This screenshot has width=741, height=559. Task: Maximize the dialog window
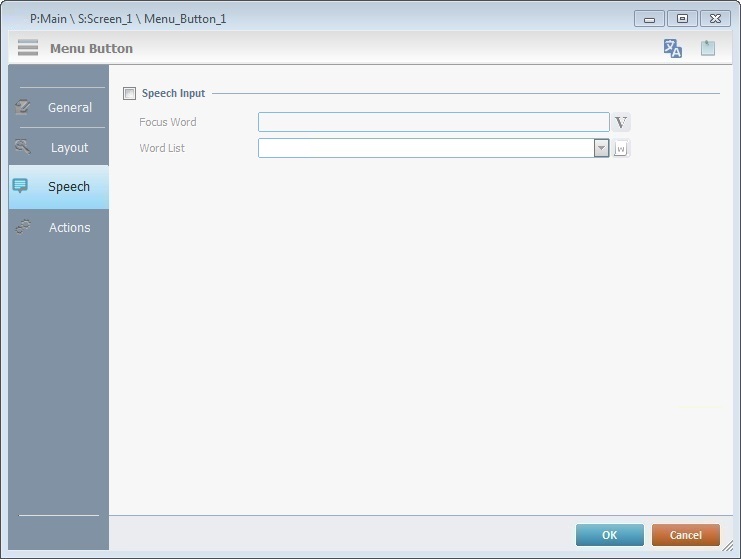[x=682, y=19]
